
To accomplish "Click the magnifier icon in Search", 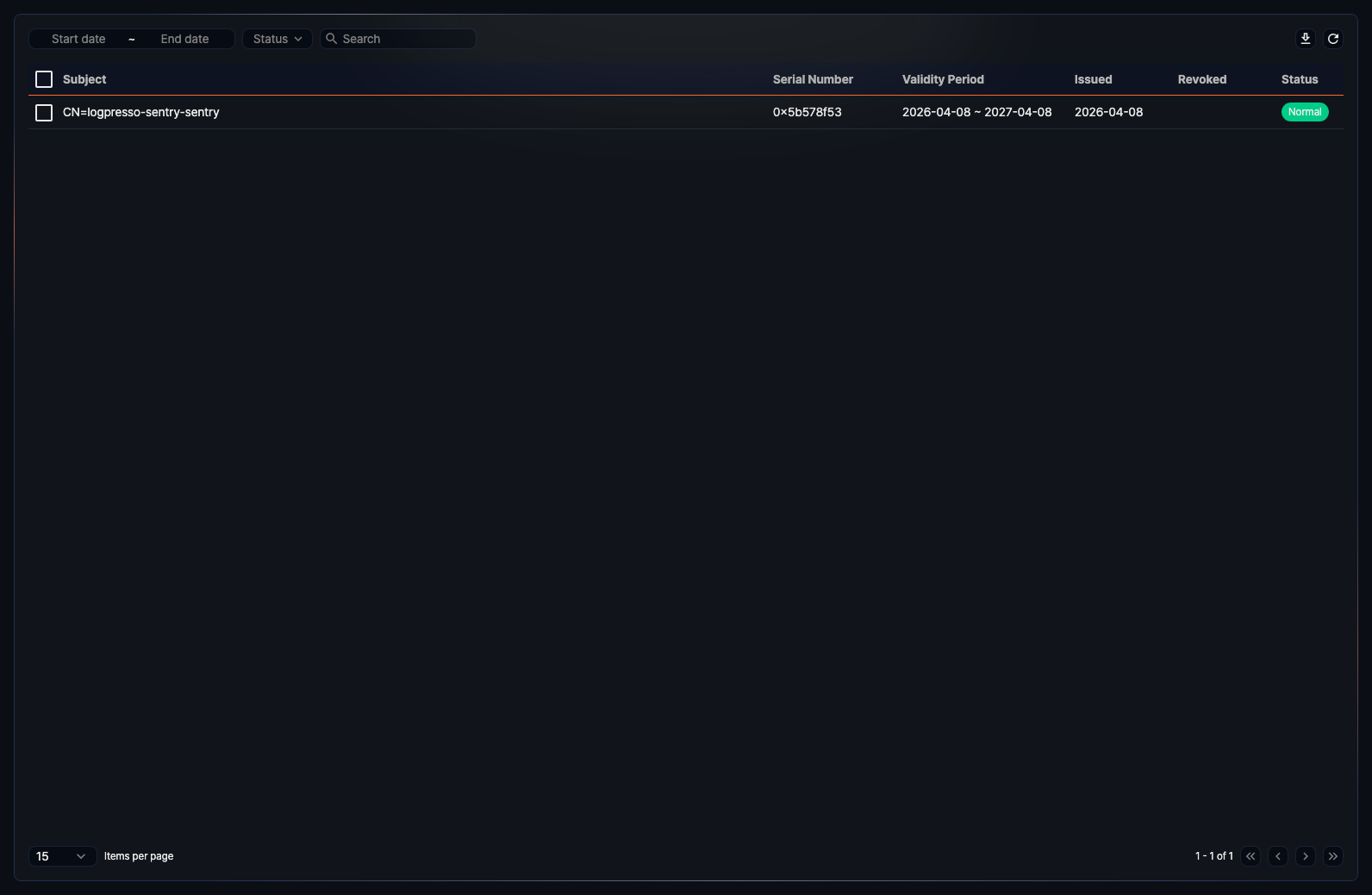I will tap(331, 39).
